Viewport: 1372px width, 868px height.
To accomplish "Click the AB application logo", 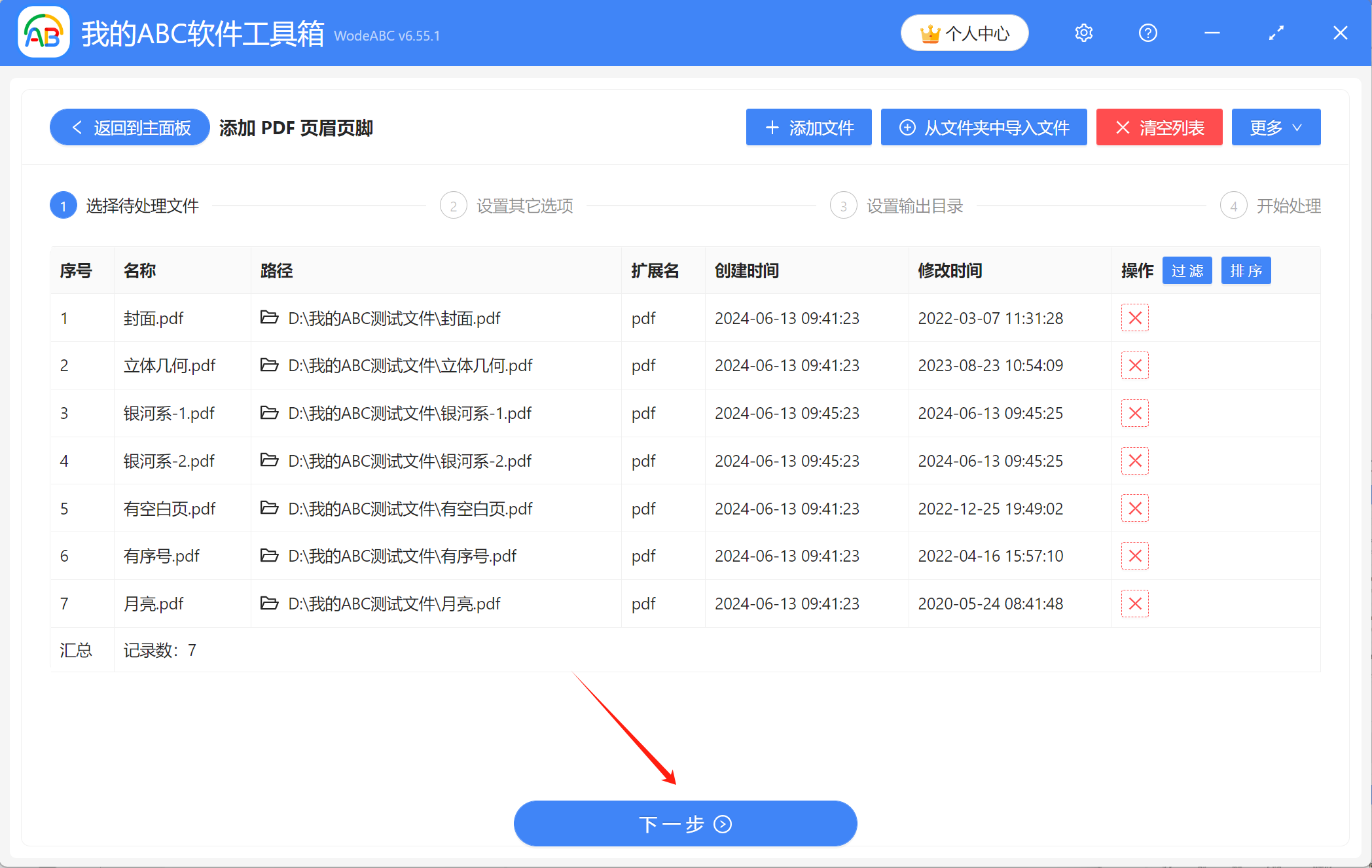I will [43, 33].
